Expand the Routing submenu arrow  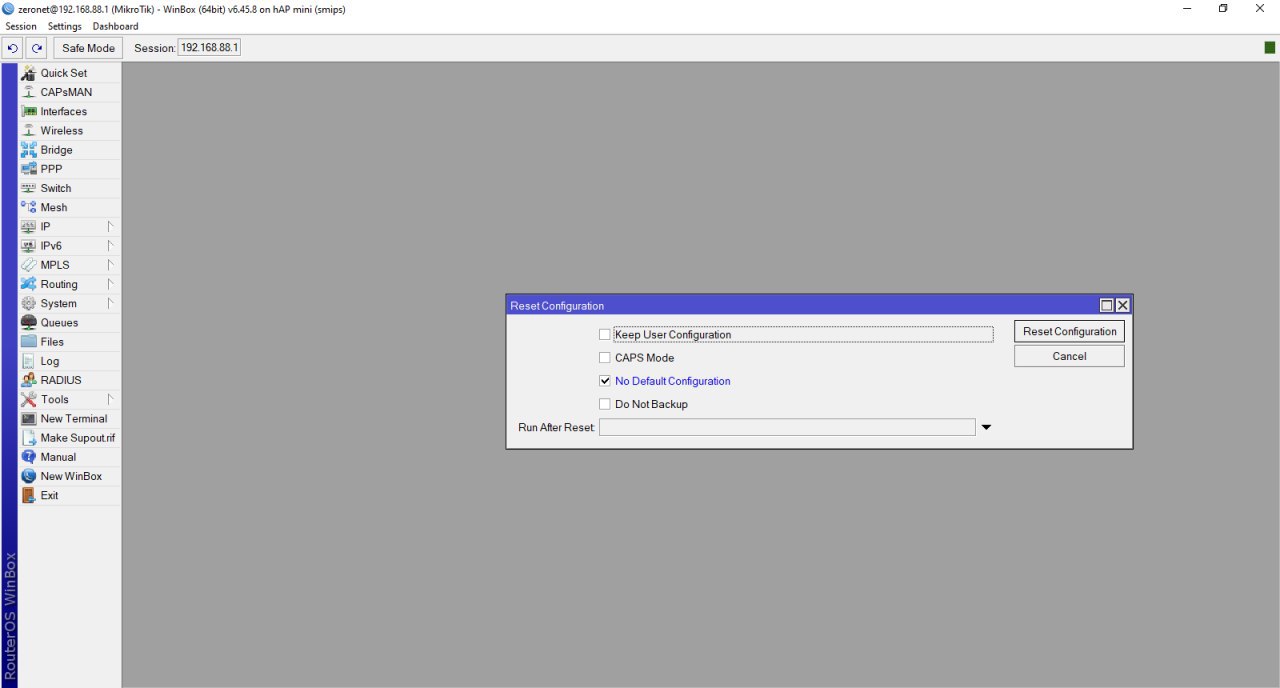click(x=111, y=284)
